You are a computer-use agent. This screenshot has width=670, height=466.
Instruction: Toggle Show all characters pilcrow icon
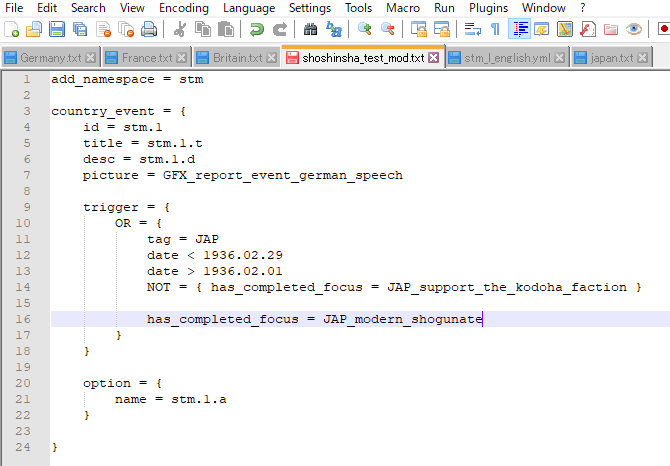point(496,29)
